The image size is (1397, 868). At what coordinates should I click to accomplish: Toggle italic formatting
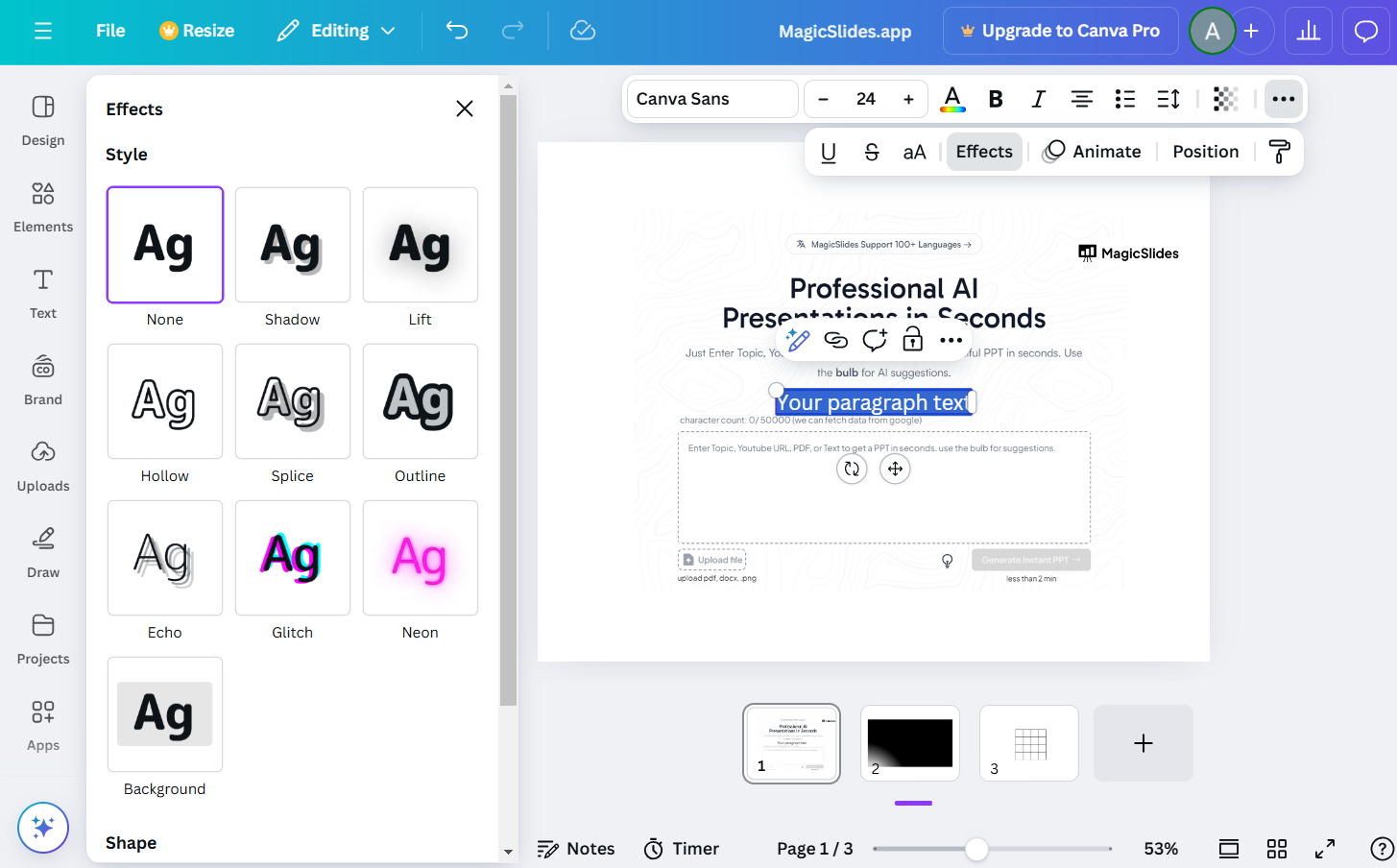tap(1038, 99)
